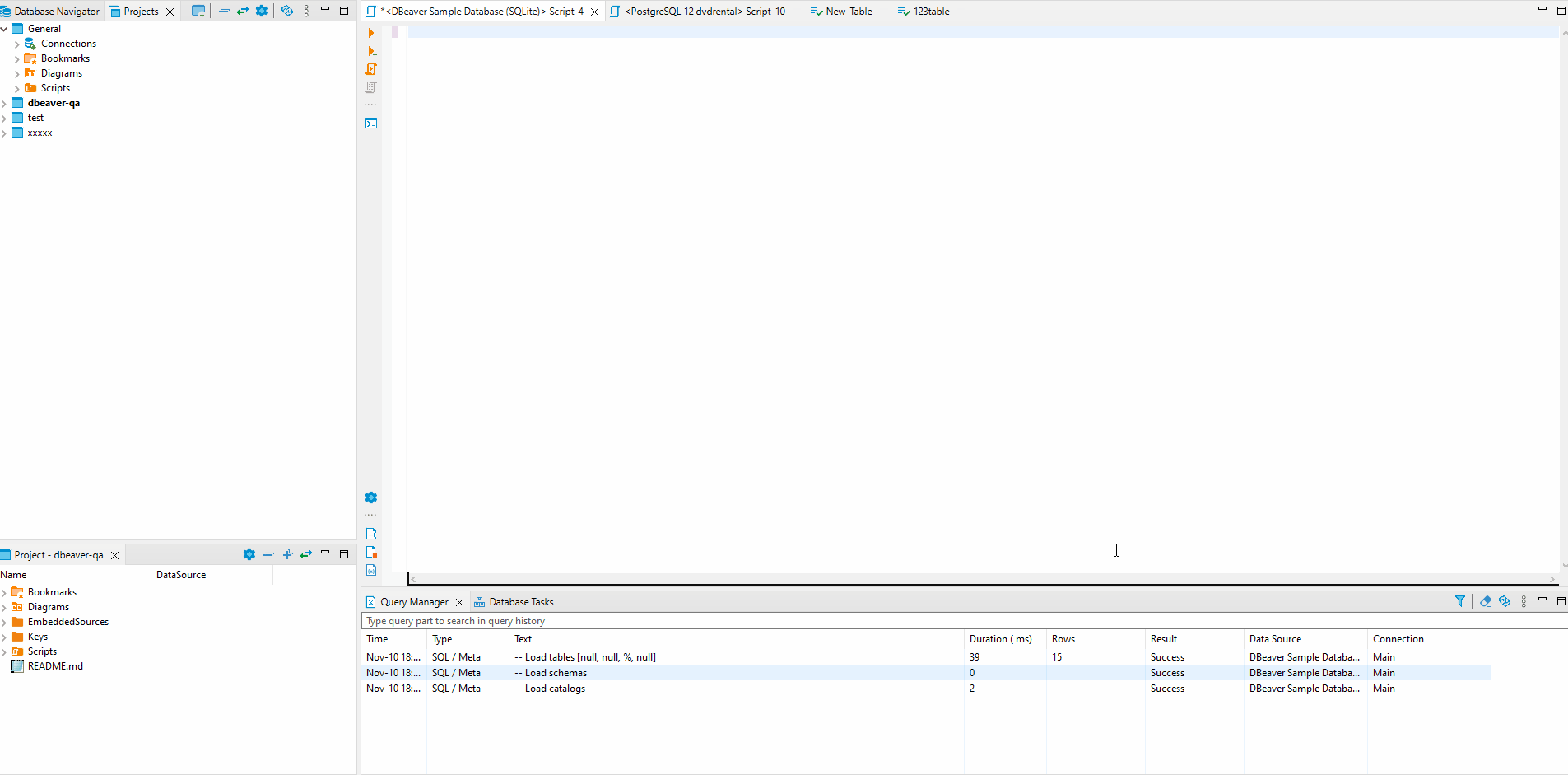Expand the test project node

[4, 118]
